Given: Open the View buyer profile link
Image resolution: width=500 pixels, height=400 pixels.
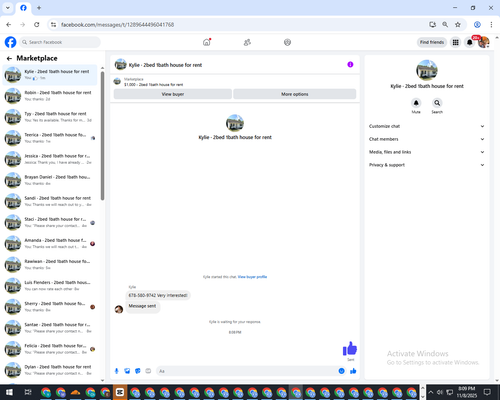Looking at the screenshot, I should (252, 277).
